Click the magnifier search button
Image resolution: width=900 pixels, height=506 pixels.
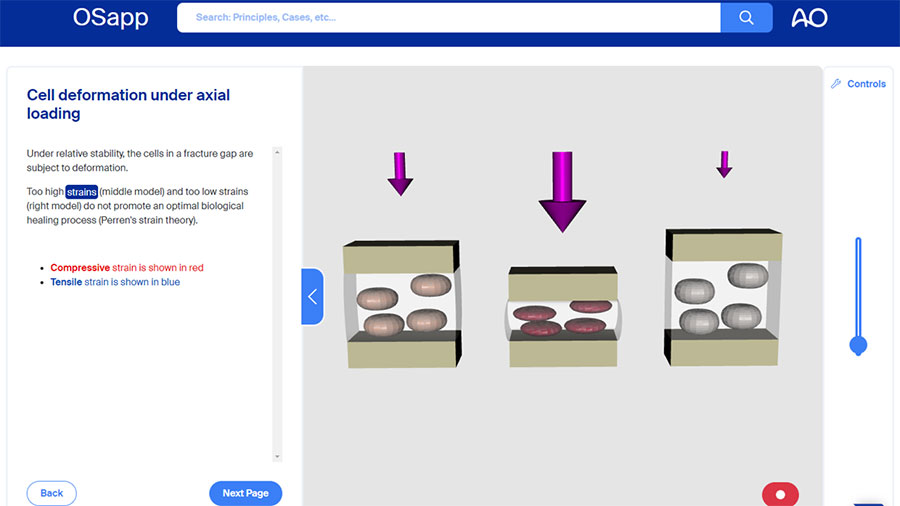[x=746, y=17]
